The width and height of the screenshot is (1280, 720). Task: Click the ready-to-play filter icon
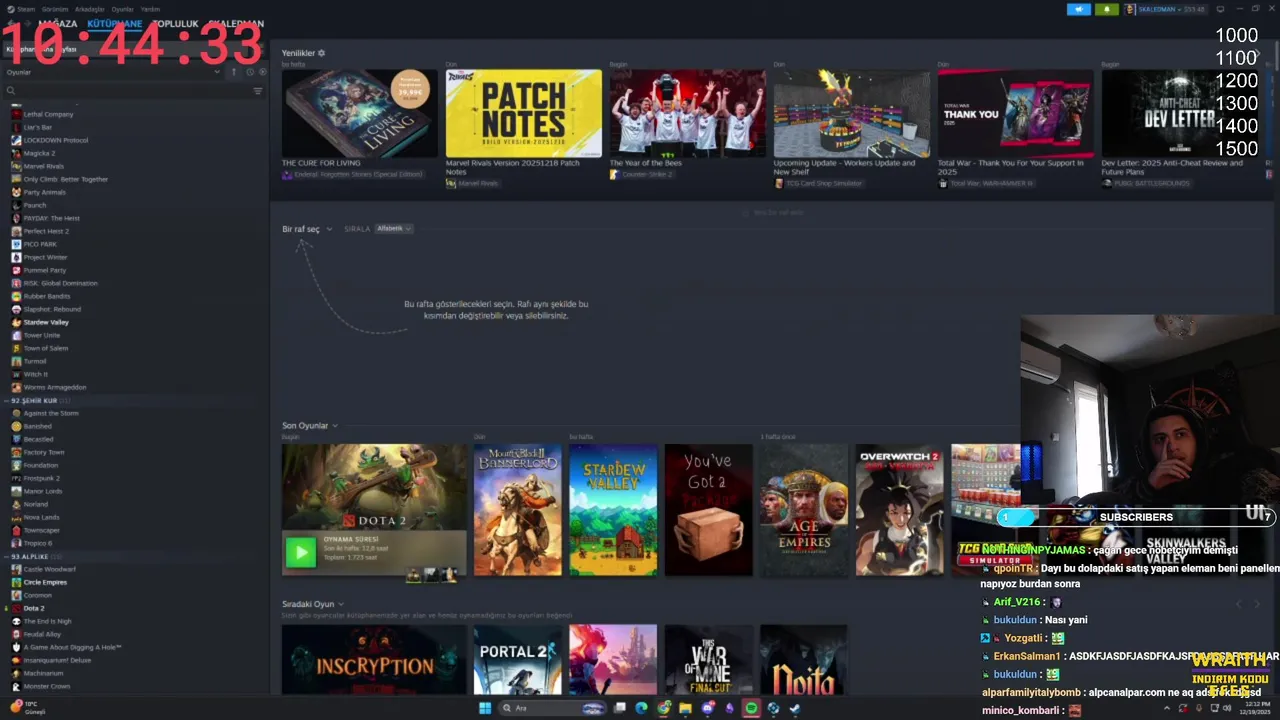[262, 72]
